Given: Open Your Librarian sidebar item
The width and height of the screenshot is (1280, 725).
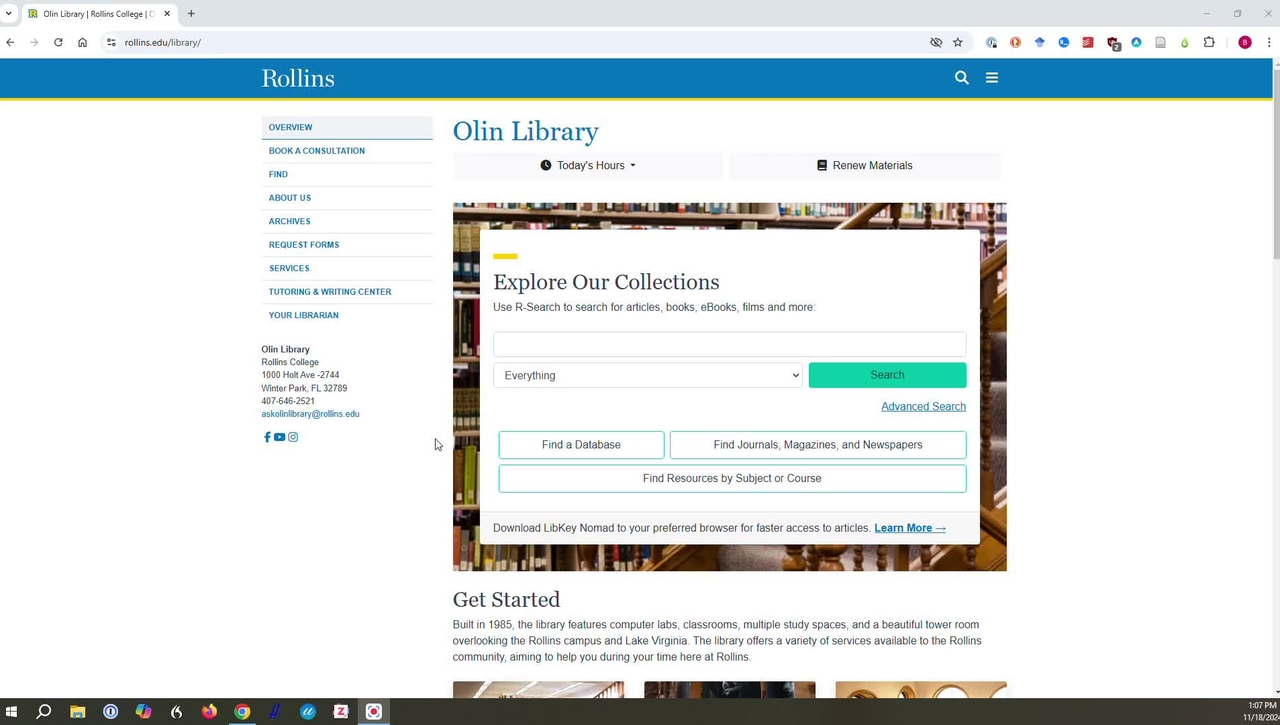Looking at the screenshot, I should coord(347,315).
